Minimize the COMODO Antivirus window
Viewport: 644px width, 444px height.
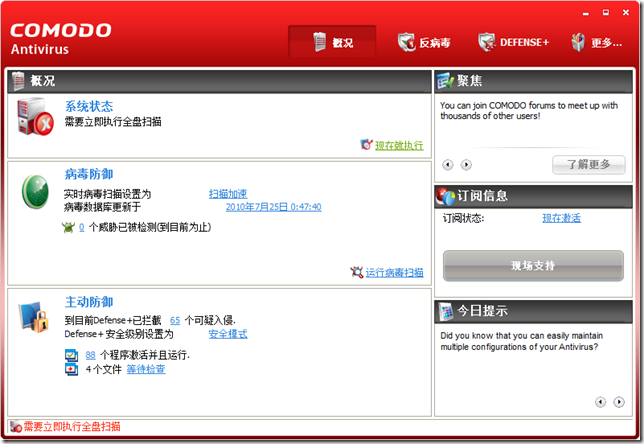pos(586,13)
